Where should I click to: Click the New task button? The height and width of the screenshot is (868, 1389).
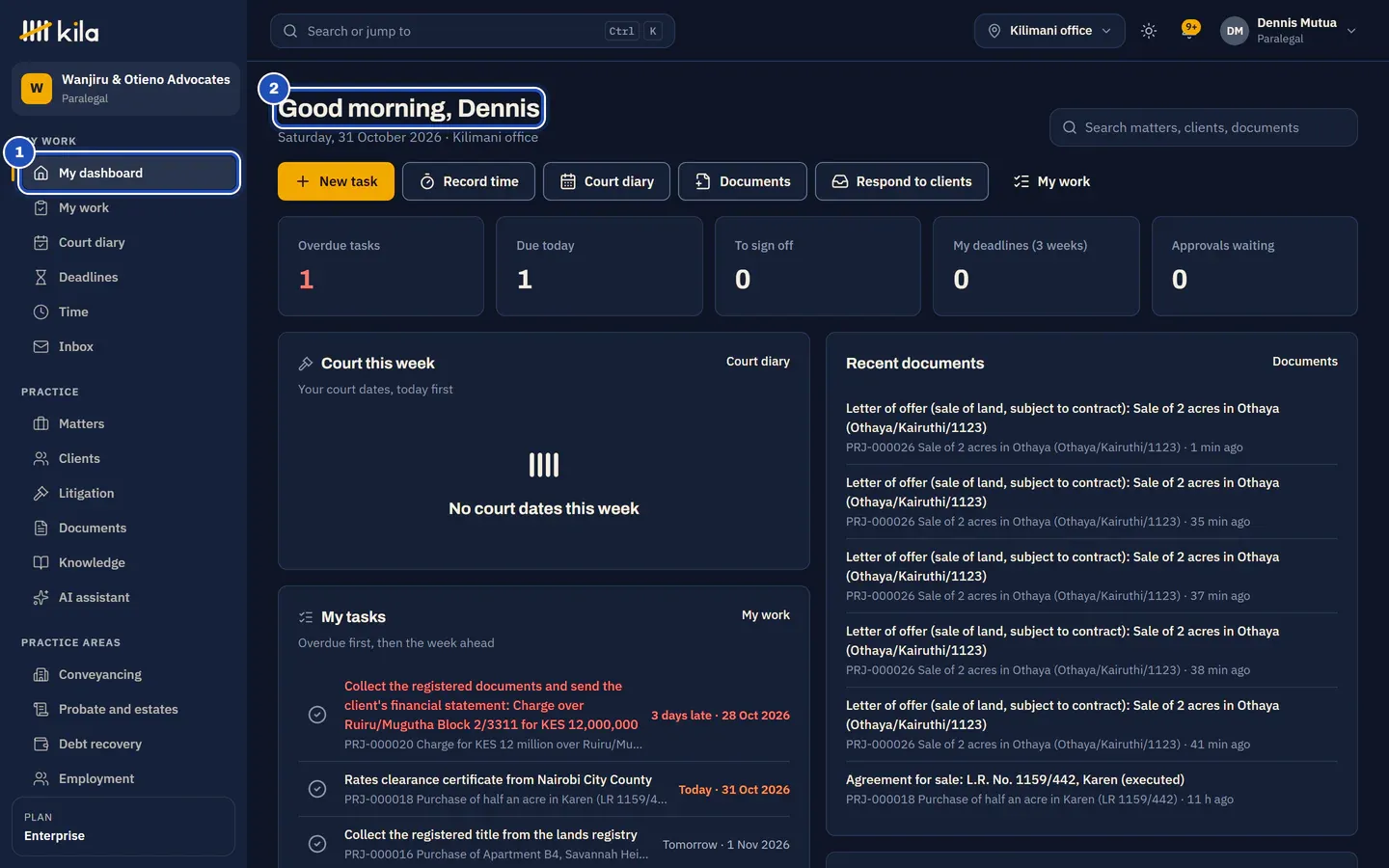click(336, 181)
